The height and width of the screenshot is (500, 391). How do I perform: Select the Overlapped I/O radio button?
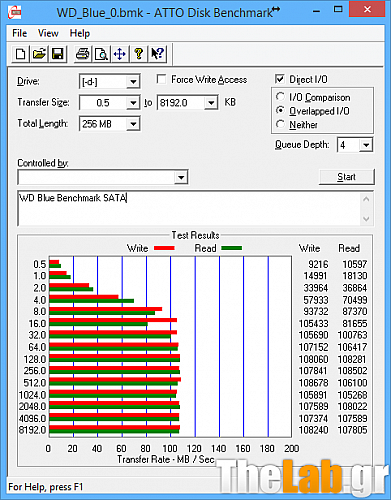(280, 111)
